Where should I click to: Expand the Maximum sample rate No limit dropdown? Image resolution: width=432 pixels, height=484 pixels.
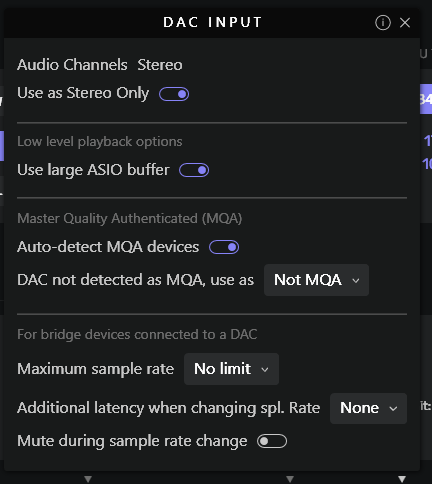pos(231,369)
